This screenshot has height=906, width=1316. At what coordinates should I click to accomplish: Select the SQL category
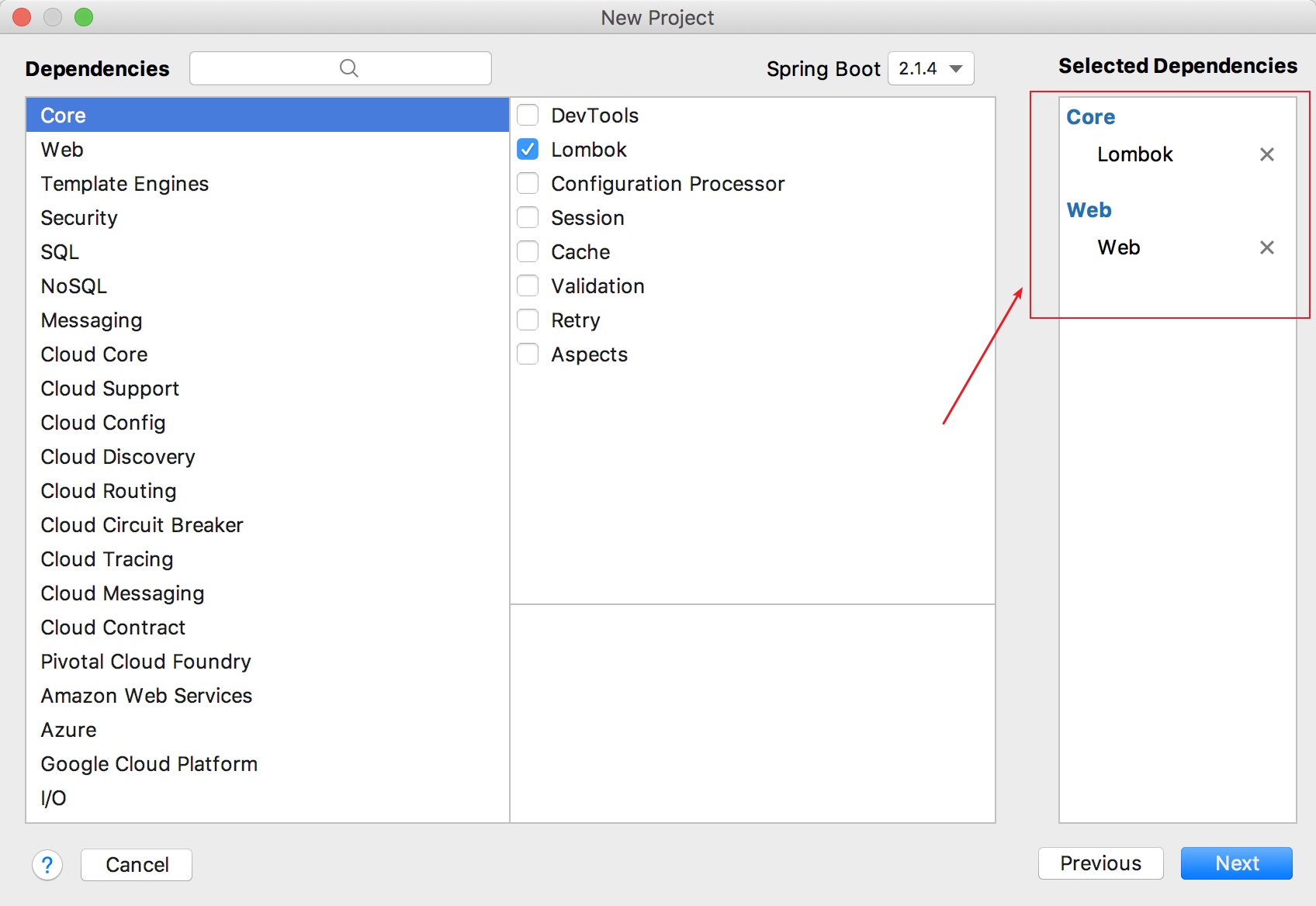[60, 252]
